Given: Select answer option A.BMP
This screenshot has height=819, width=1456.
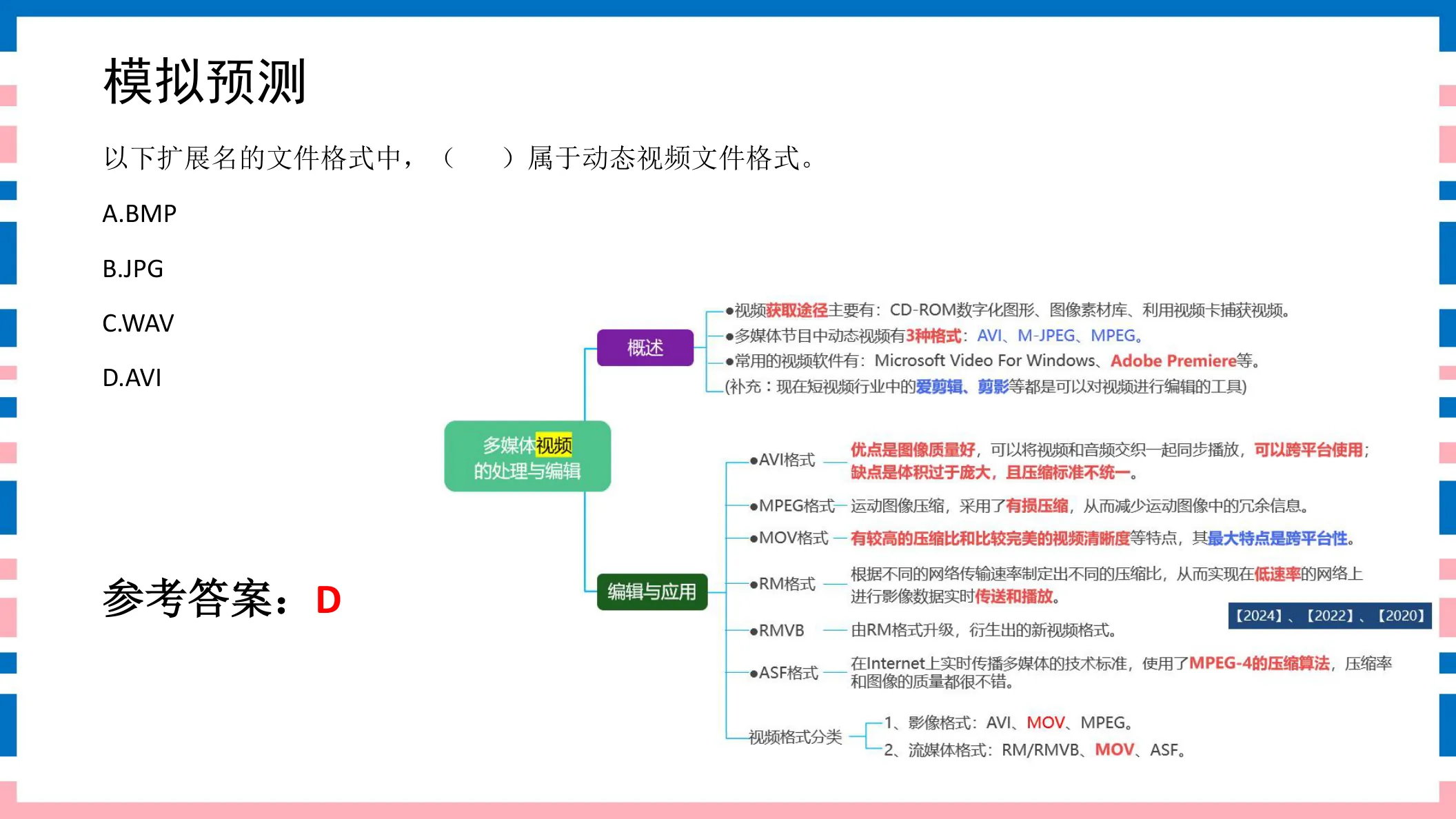Looking at the screenshot, I should click(x=139, y=214).
